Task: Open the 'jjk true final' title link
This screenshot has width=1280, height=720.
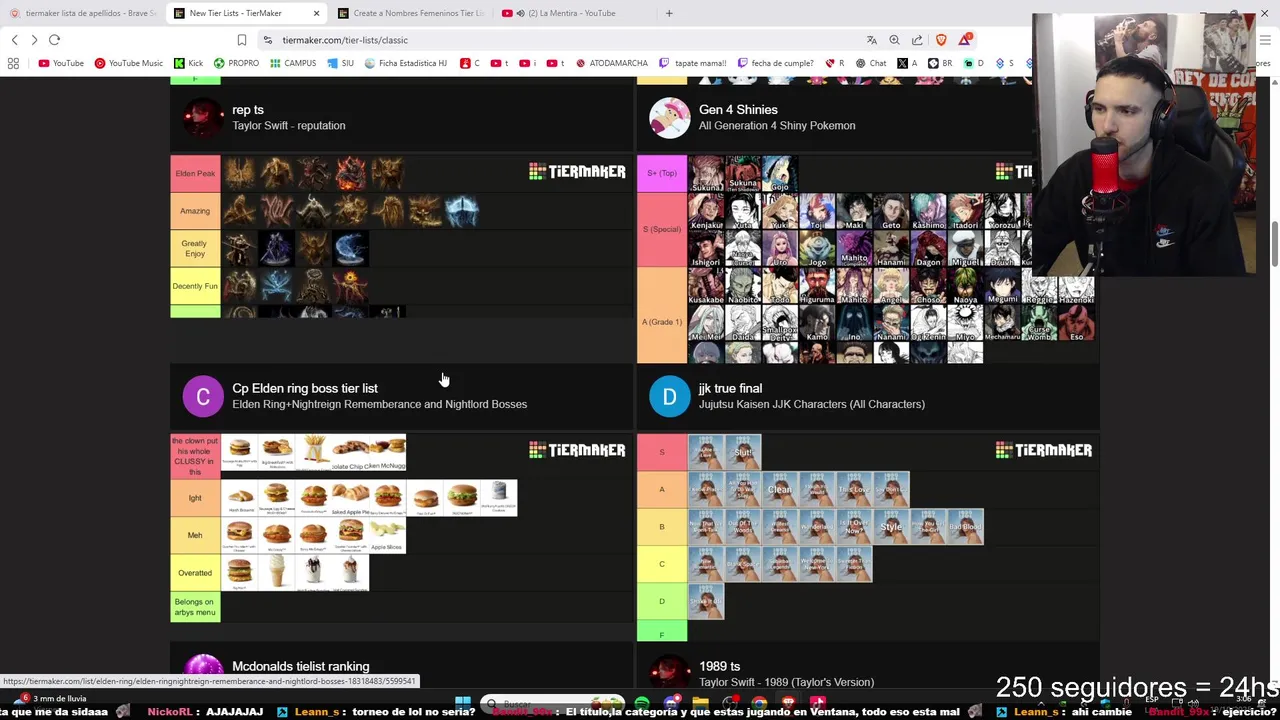Action: pyautogui.click(x=730, y=388)
